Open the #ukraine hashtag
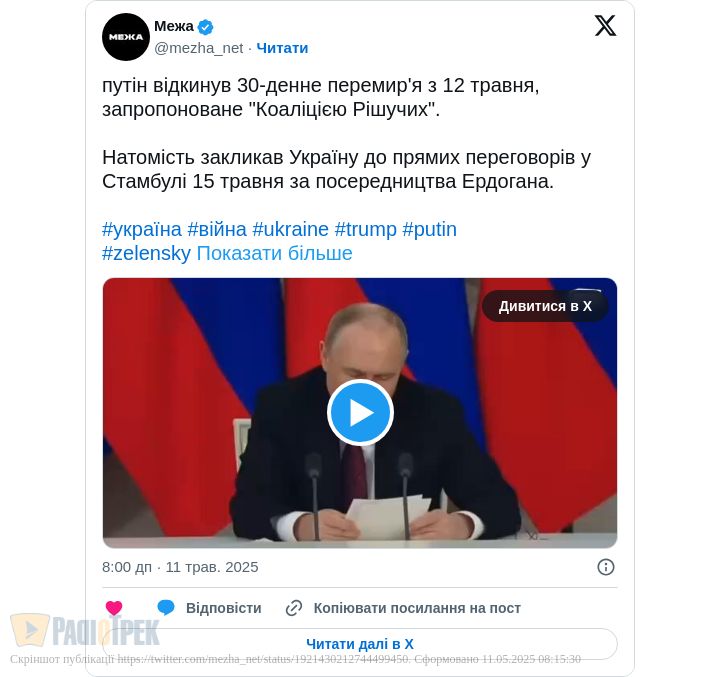The image size is (720, 677). (291, 229)
